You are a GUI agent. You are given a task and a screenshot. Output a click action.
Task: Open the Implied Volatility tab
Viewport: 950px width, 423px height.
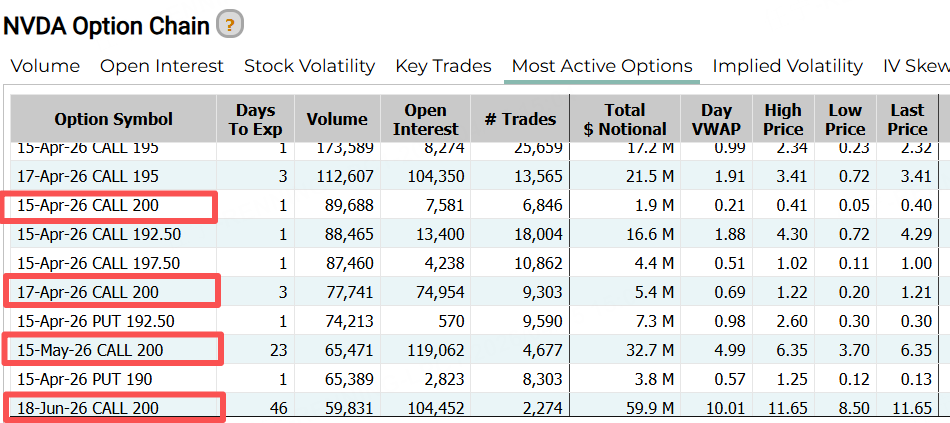(787, 66)
